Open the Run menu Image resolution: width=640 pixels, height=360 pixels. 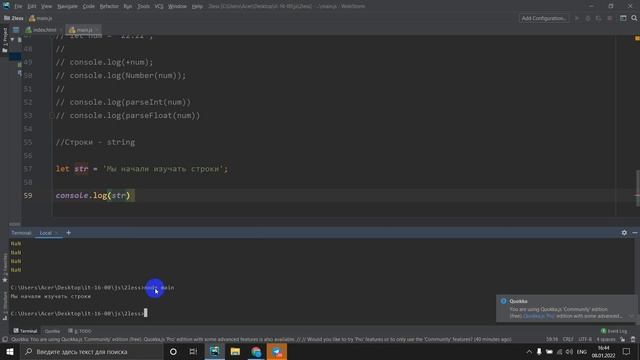pyautogui.click(x=128, y=6)
